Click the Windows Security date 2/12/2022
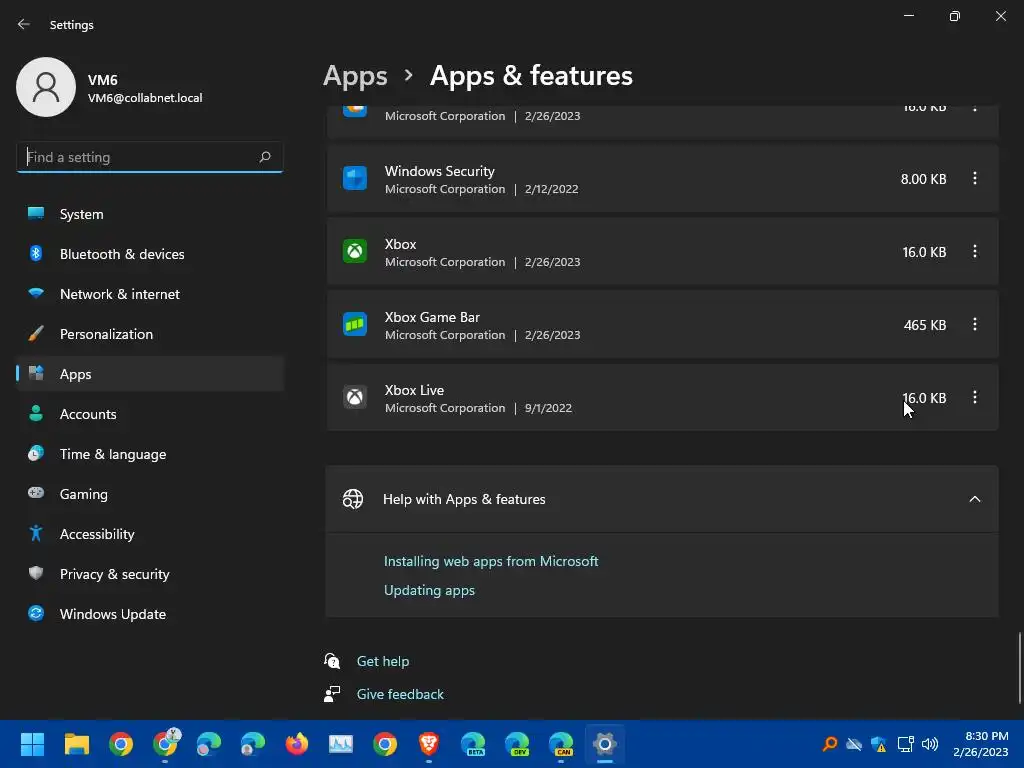Image resolution: width=1024 pixels, height=768 pixels. [551, 189]
